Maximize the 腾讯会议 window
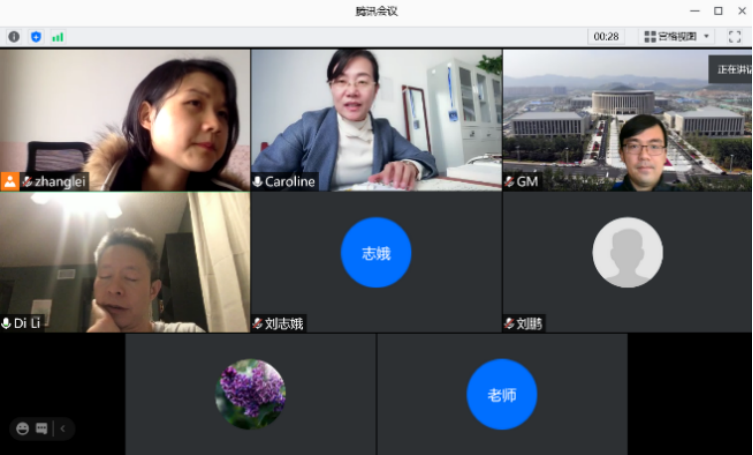Screen dimensions: 753x455 click(x=718, y=10)
